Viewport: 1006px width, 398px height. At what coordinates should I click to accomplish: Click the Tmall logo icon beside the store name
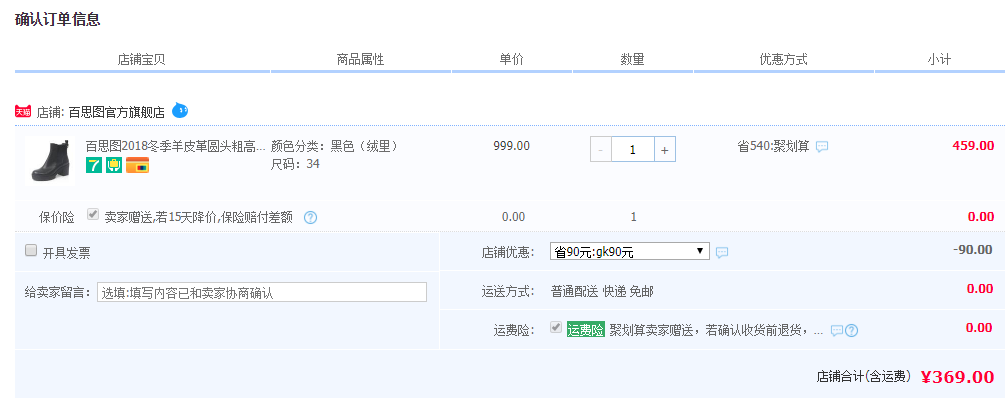click(23, 112)
